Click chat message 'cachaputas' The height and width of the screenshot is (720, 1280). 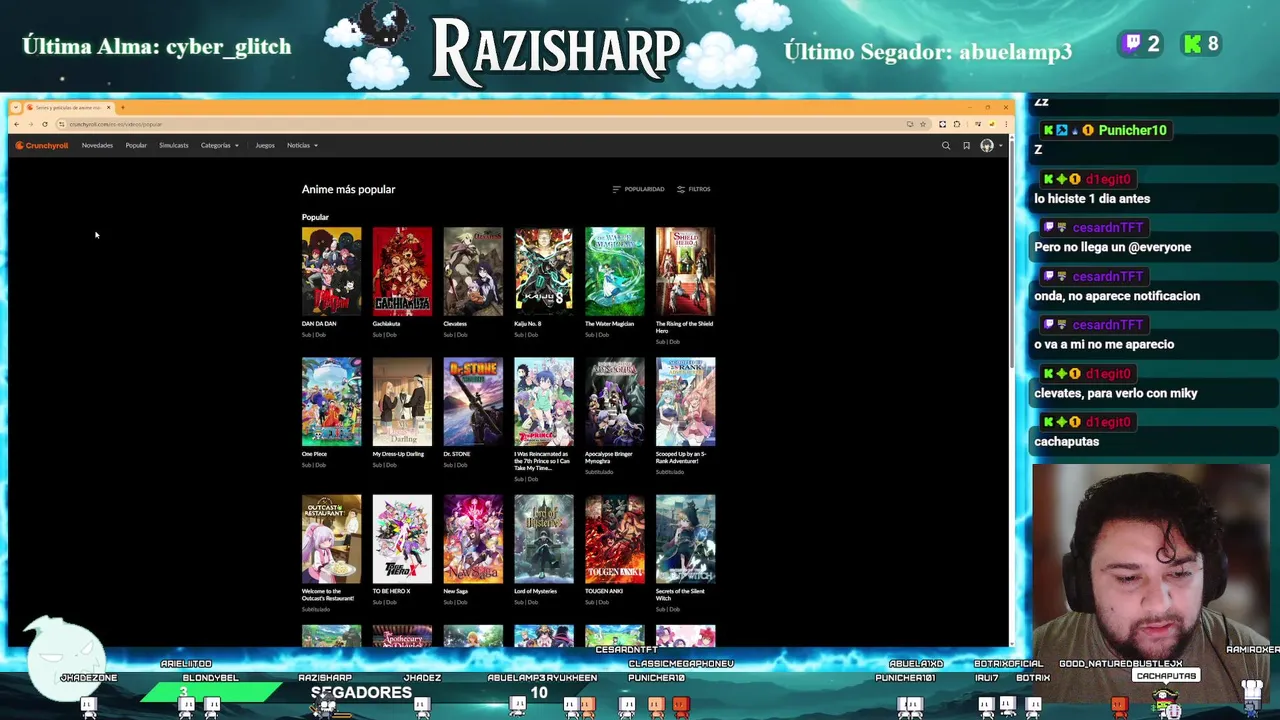[1066, 442]
